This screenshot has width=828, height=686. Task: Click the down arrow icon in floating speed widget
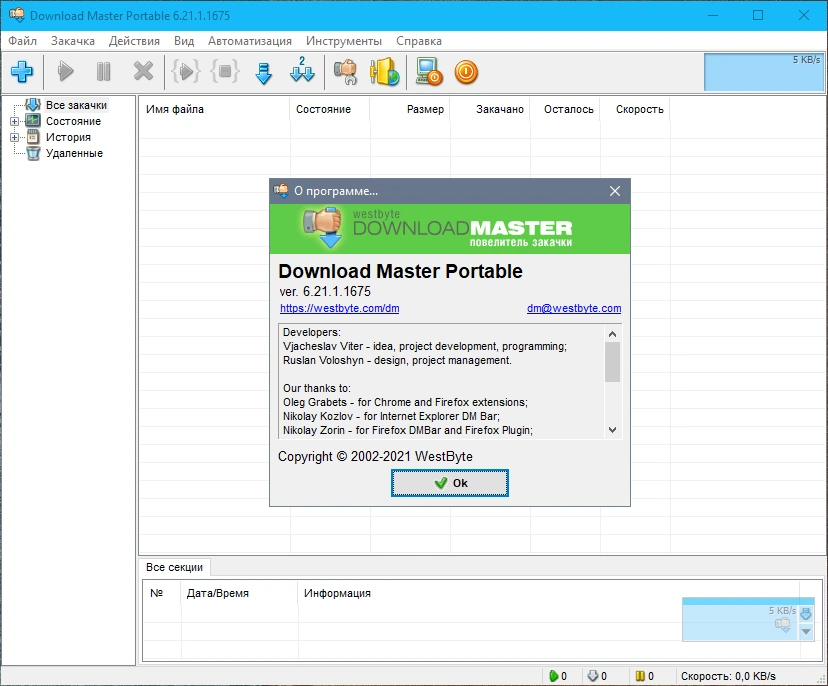[x=806, y=614]
